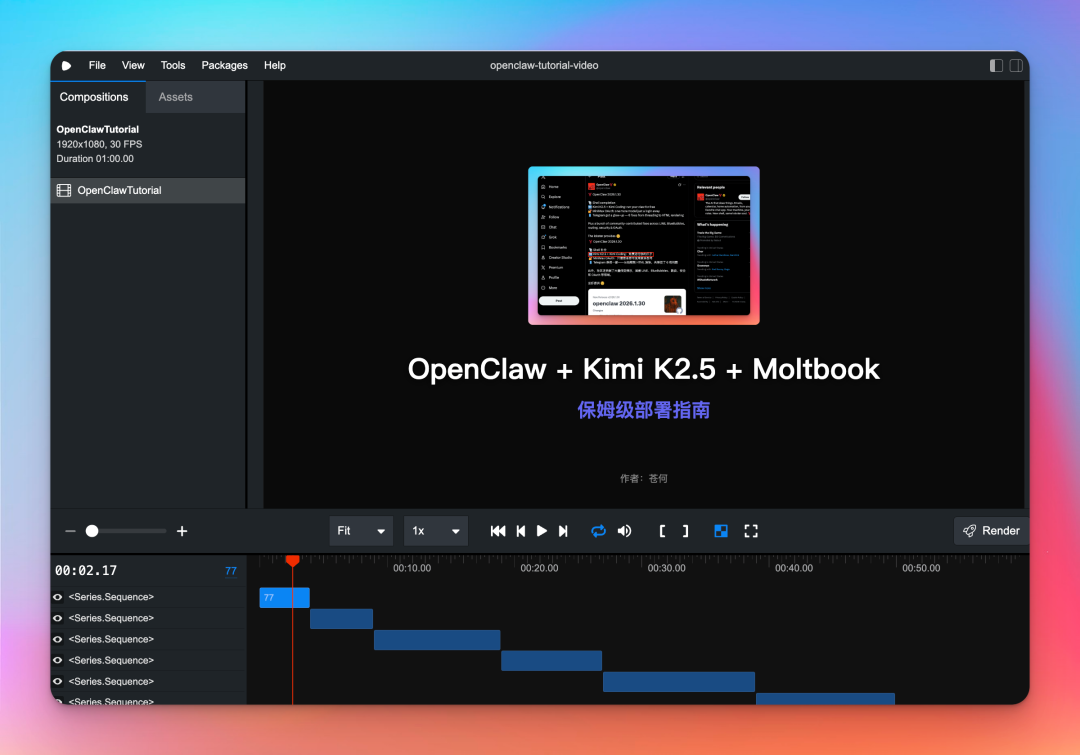Screen dimensions: 1080x755
Task: Toggle the transparency checkerboard background
Action: [721, 531]
